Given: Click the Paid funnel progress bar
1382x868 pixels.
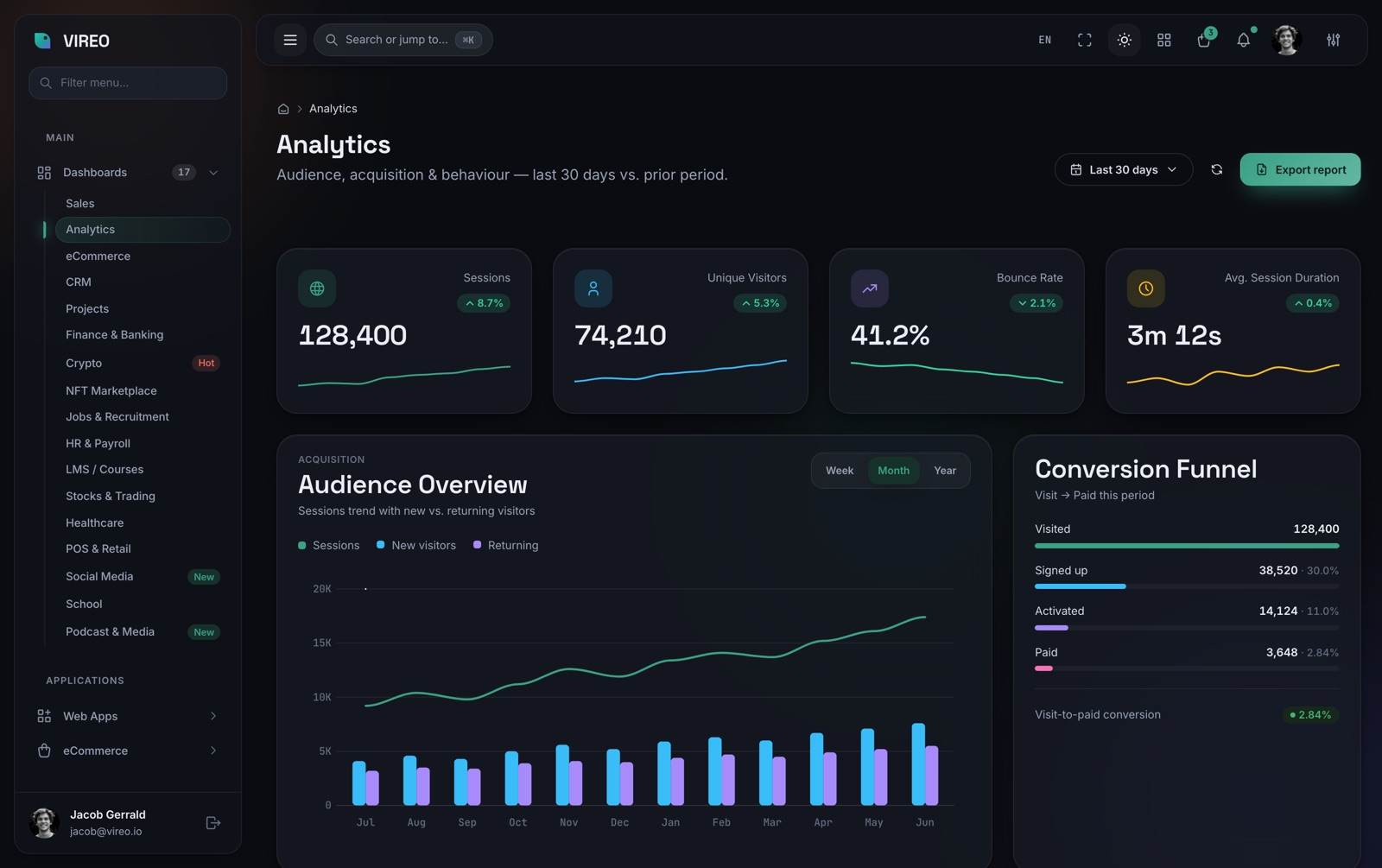Looking at the screenshot, I should [1187, 668].
